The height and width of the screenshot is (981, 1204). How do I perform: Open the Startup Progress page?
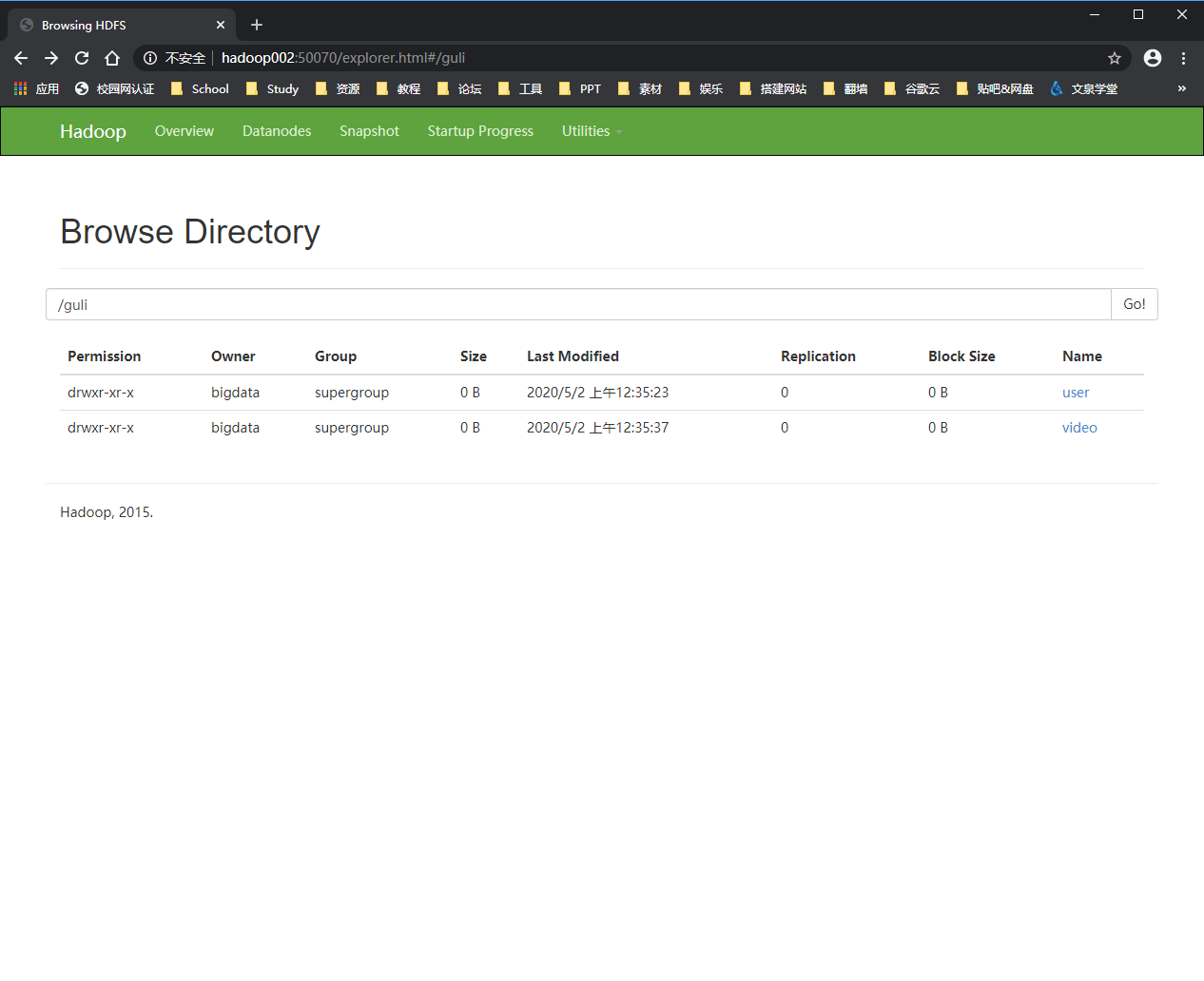click(x=480, y=131)
